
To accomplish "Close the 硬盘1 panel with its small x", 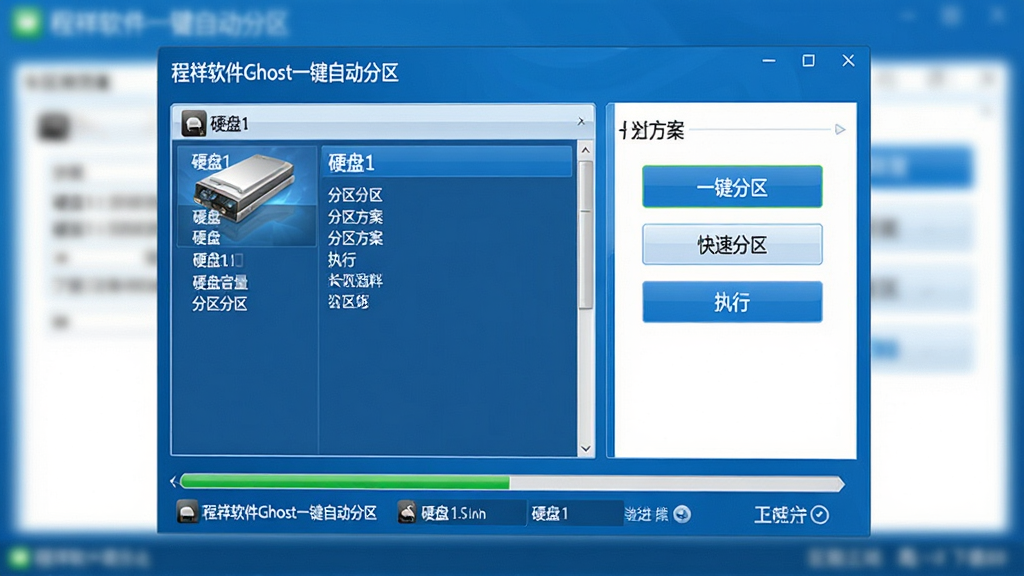I will click(581, 121).
